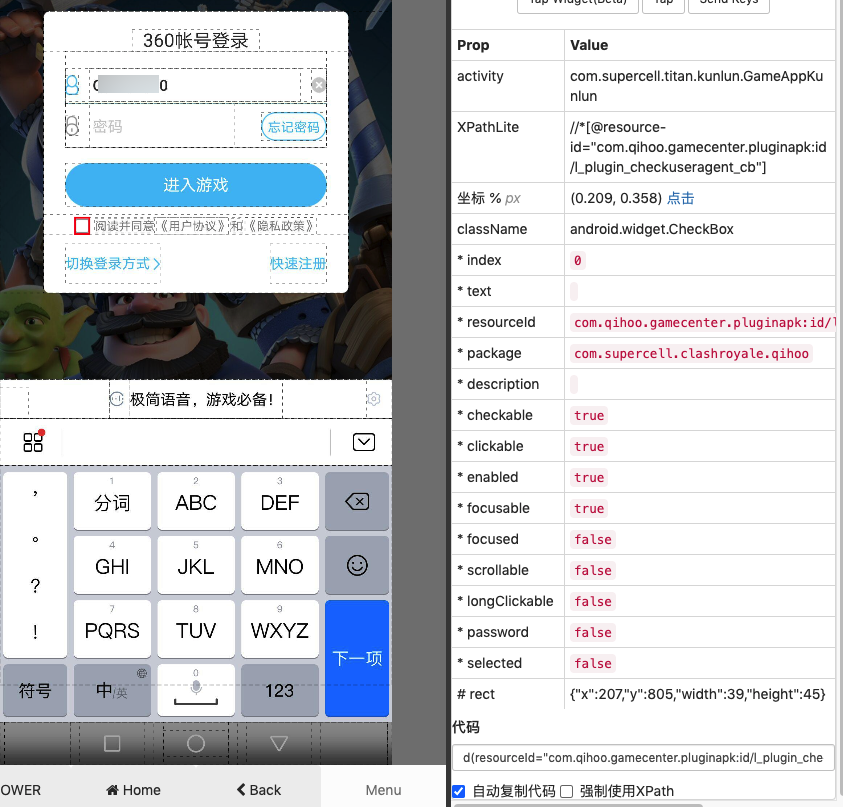Tap the 分词 key
843x807 pixels.
click(x=112, y=502)
